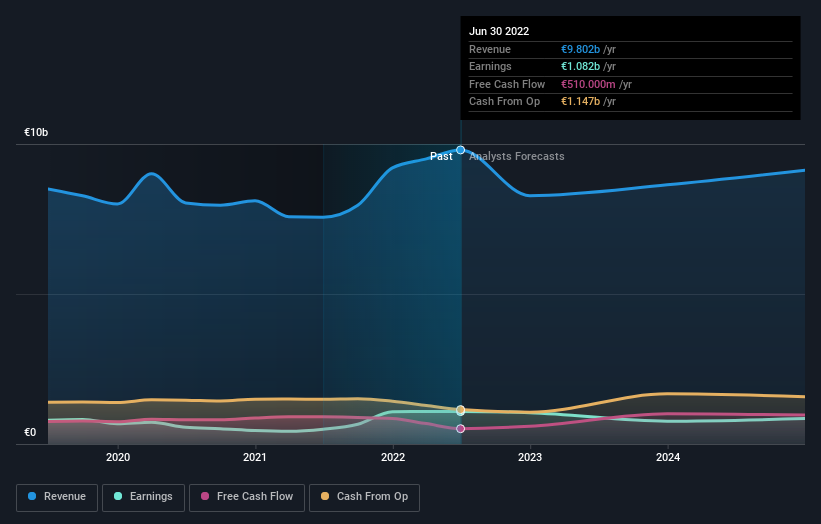The height and width of the screenshot is (524, 821).
Task: Click the Revenue value €9.802b in tooltip
Action: [x=581, y=49]
